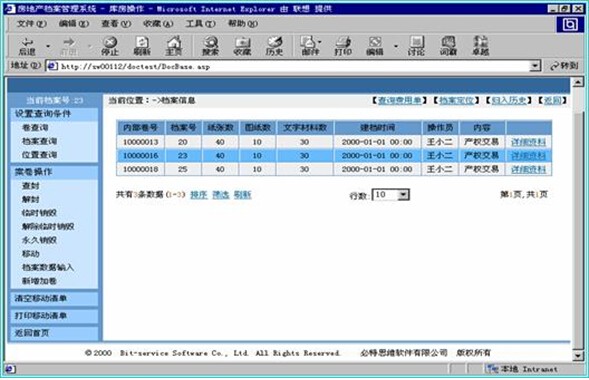Click 档案数据输入 in the sidebar
The width and height of the screenshot is (589, 380).
click(x=48, y=267)
